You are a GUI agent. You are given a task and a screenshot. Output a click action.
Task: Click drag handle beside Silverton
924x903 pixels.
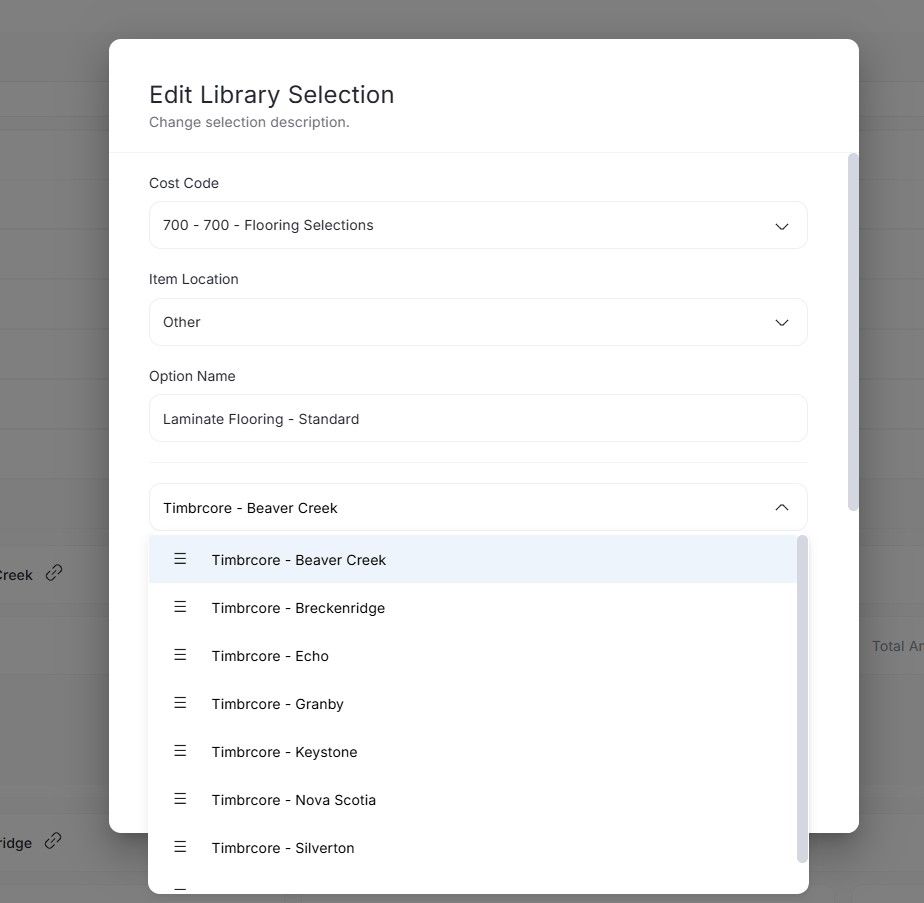tap(180, 847)
